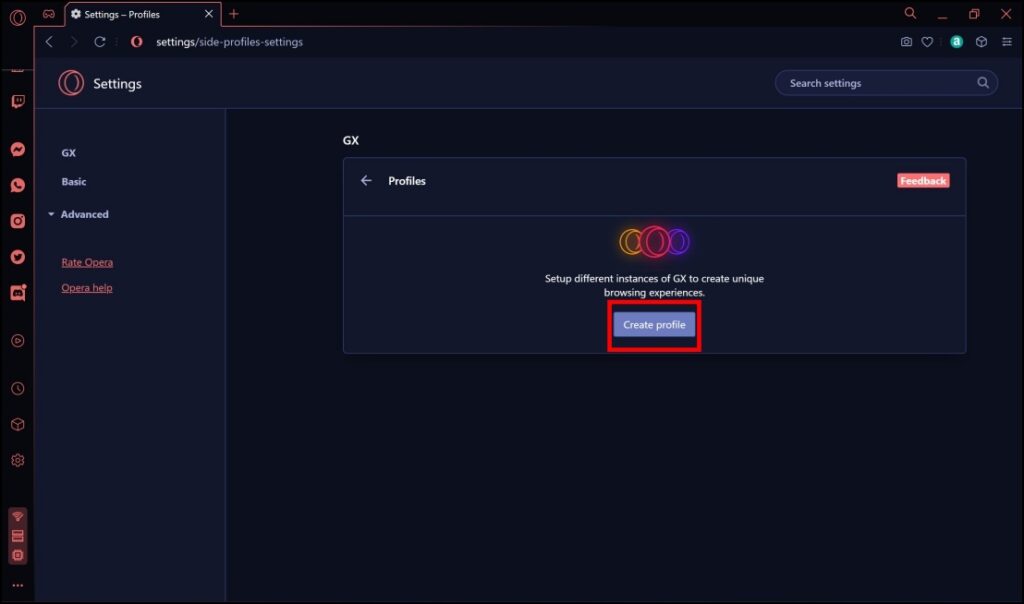Click magnifier icon in Search settings

[x=982, y=82]
